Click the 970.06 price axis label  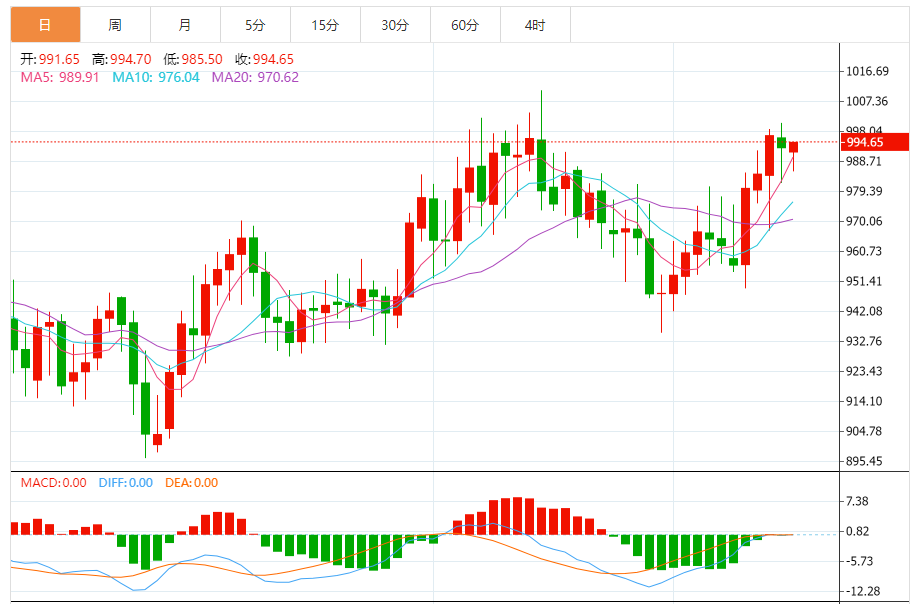click(x=864, y=221)
